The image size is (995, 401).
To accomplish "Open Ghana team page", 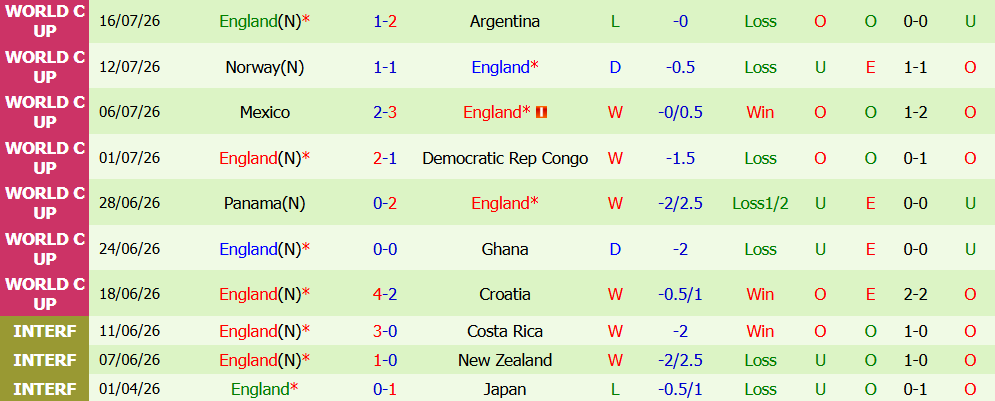I will pos(505,249).
